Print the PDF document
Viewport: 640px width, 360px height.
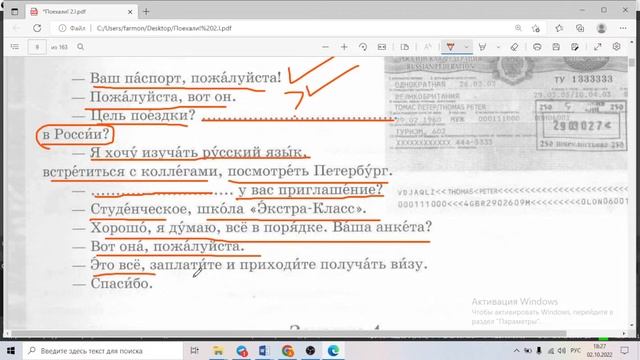tap(537, 47)
